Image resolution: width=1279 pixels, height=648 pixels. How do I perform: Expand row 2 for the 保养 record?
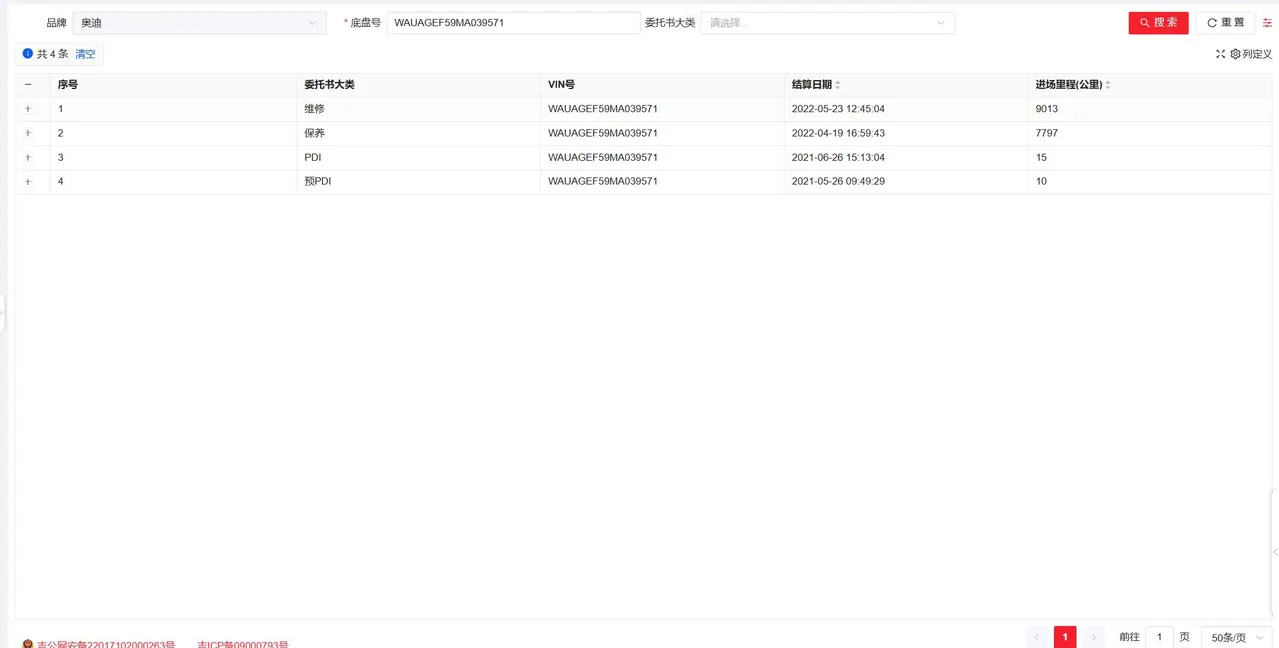click(x=28, y=133)
